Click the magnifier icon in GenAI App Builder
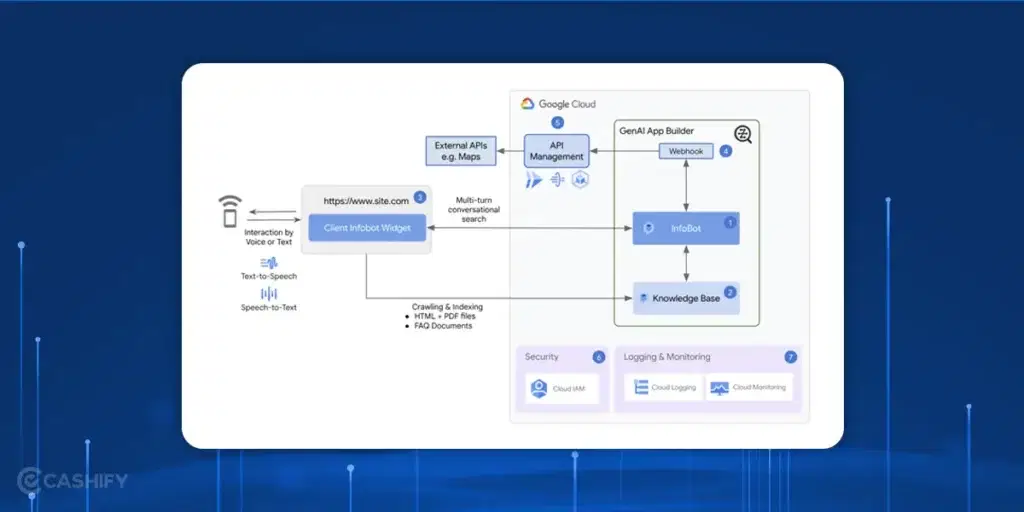 pyautogui.click(x=743, y=135)
